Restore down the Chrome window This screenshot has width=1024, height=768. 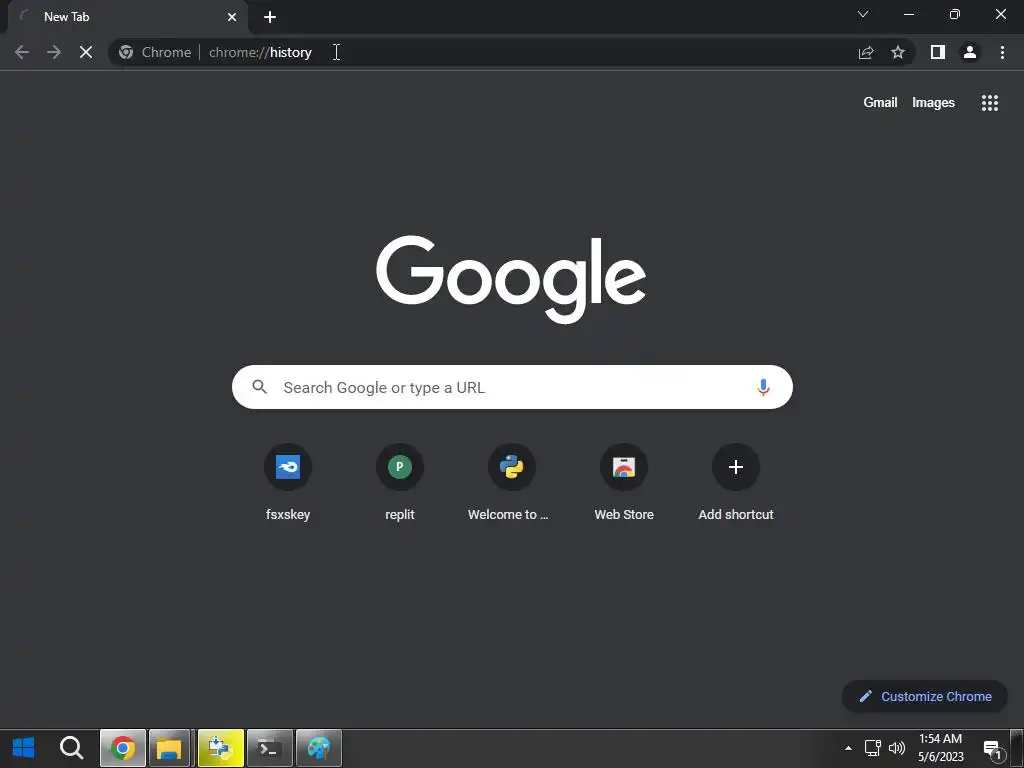pos(955,14)
